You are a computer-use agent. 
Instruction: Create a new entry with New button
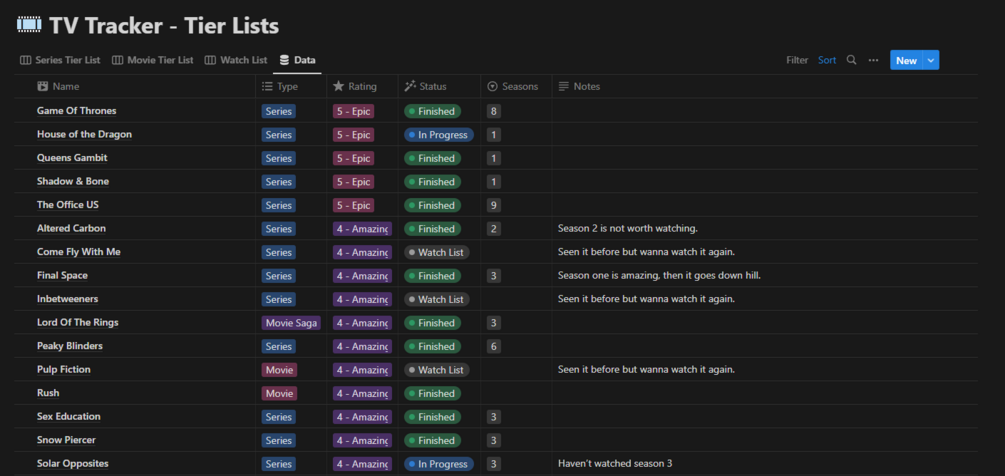point(906,60)
